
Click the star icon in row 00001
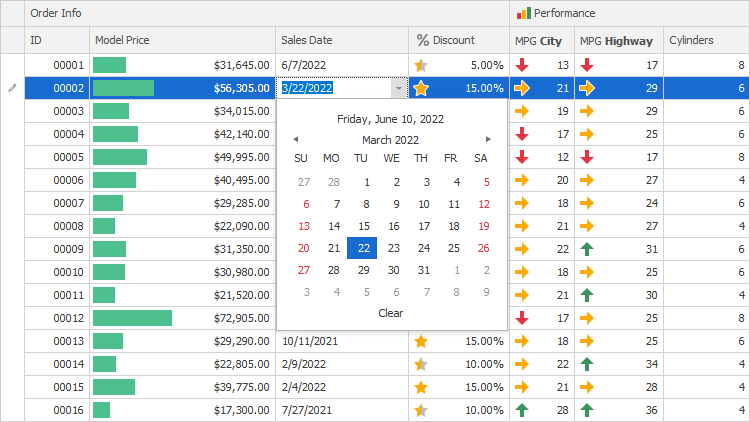click(421, 65)
